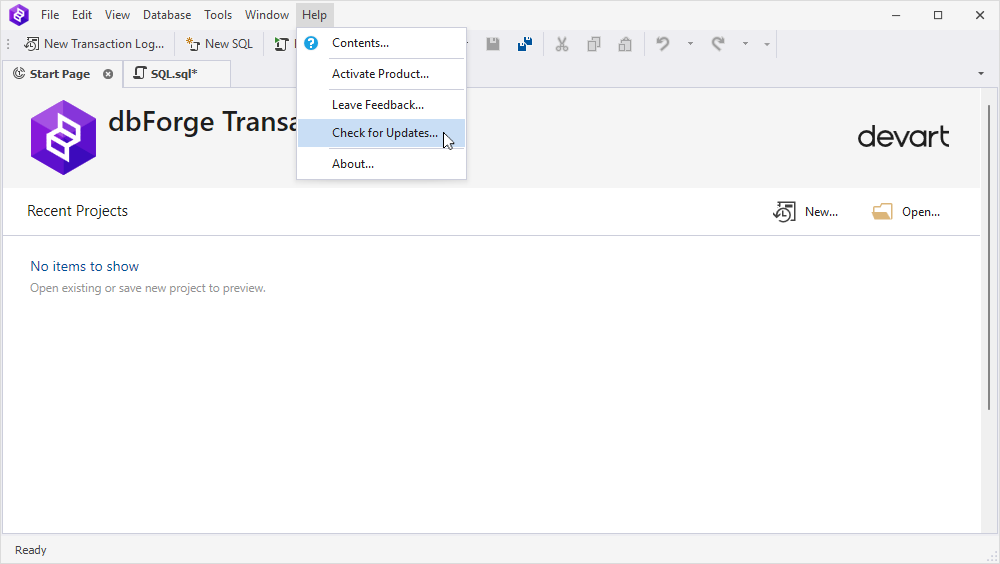Close the Start Page tab
The width and height of the screenshot is (1000, 564).
[x=108, y=74]
